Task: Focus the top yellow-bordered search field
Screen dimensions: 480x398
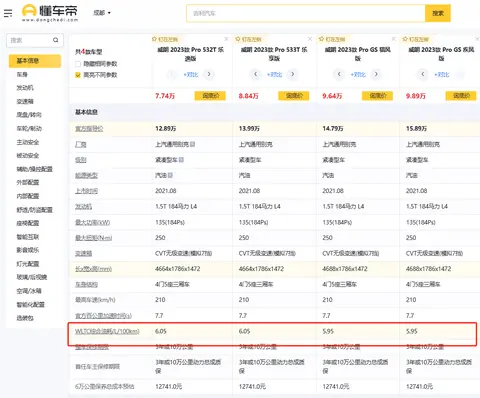Action: 306,13
